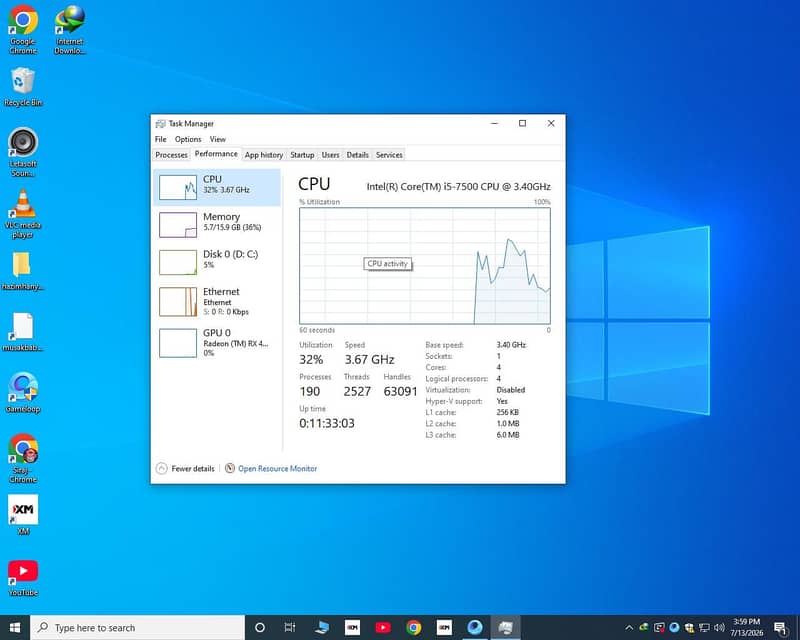
Task: Open Letasoft Sound Booster desktop icon
Action: pos(23,152)
